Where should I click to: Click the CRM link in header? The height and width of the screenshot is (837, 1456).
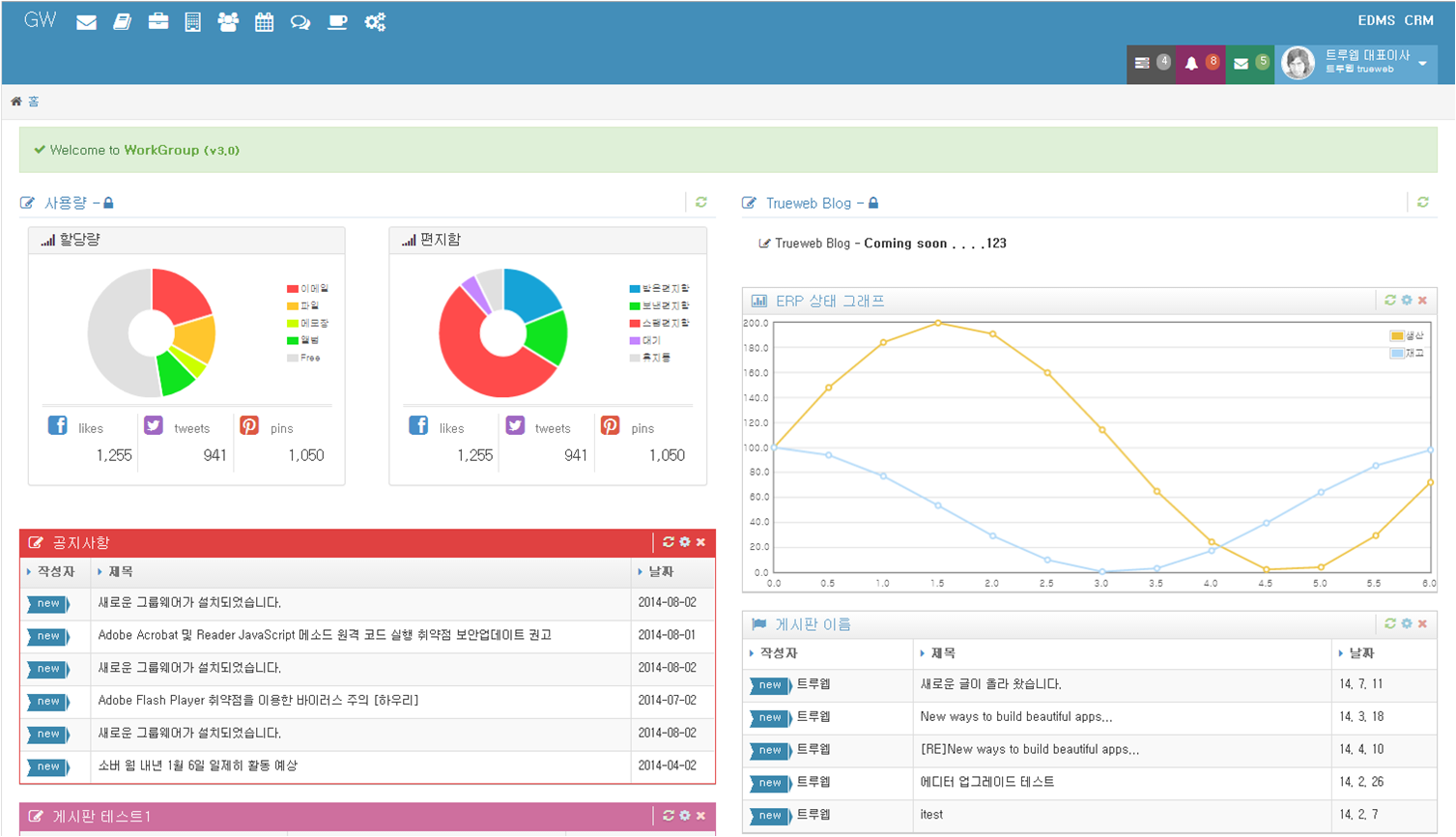coord(1418,20)
